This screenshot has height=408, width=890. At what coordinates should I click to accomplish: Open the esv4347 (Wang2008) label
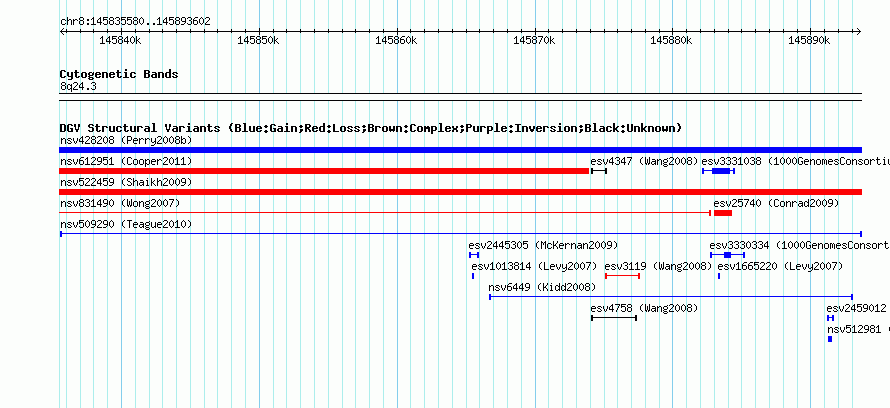pos(644,161)
